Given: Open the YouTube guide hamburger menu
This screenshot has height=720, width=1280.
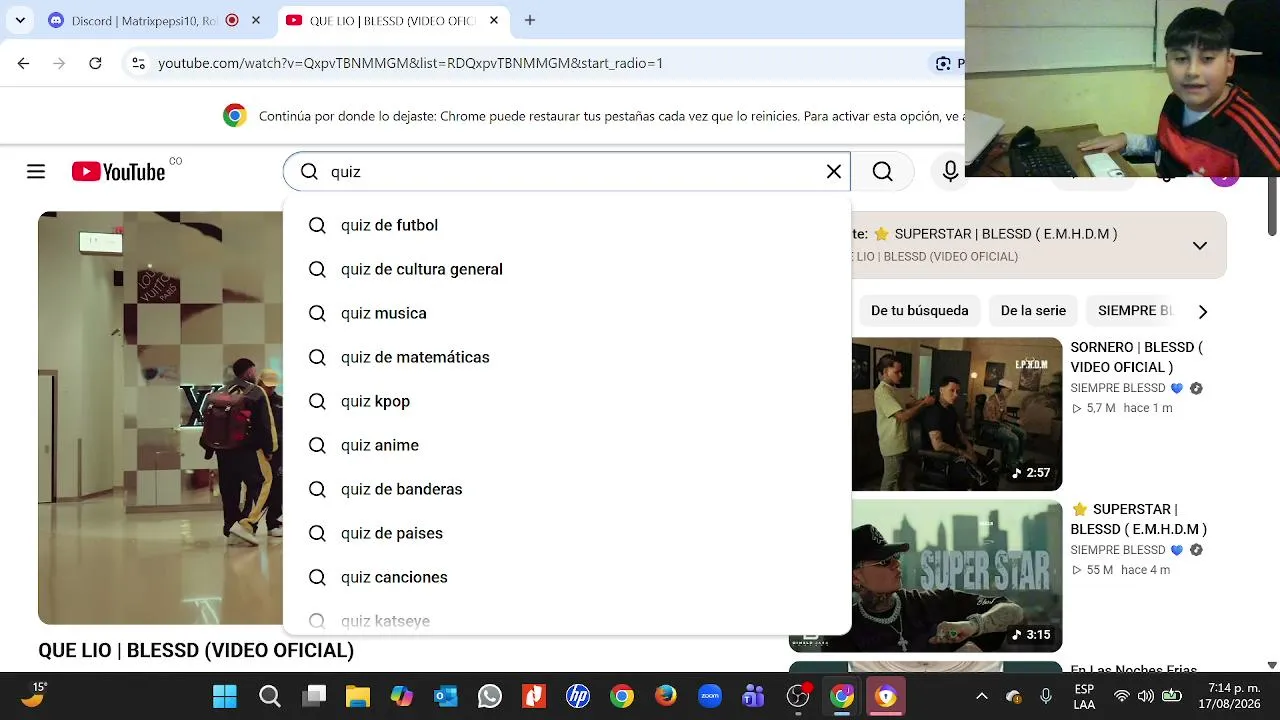Looking at the screenshot, I should coord(36,172).
